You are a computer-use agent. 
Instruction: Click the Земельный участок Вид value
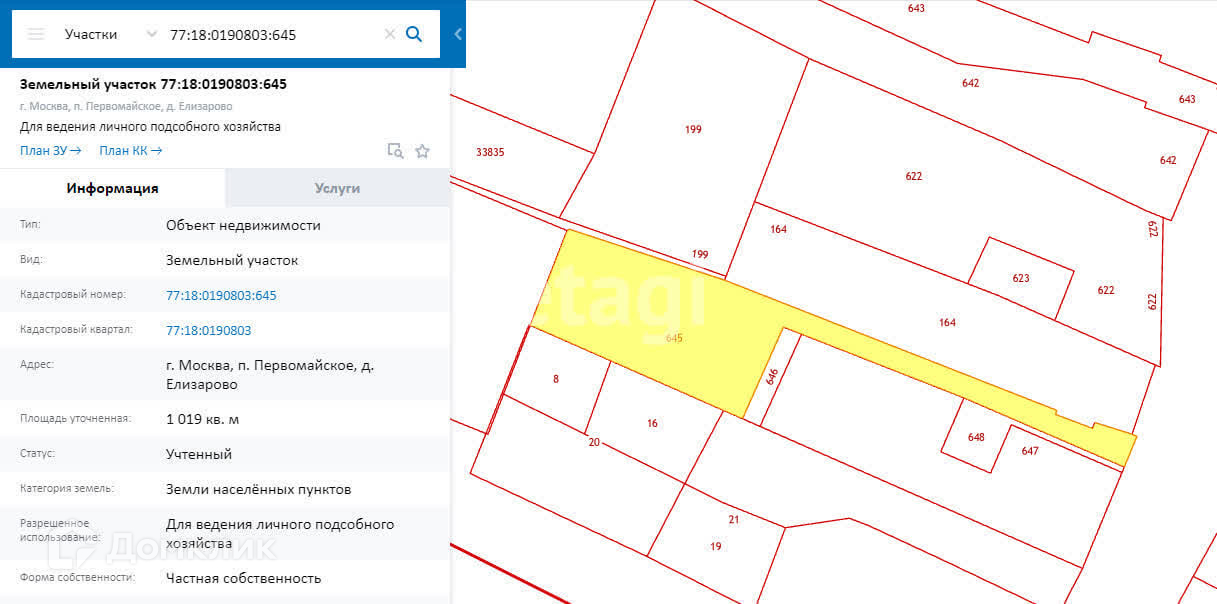tap(232, 260)
